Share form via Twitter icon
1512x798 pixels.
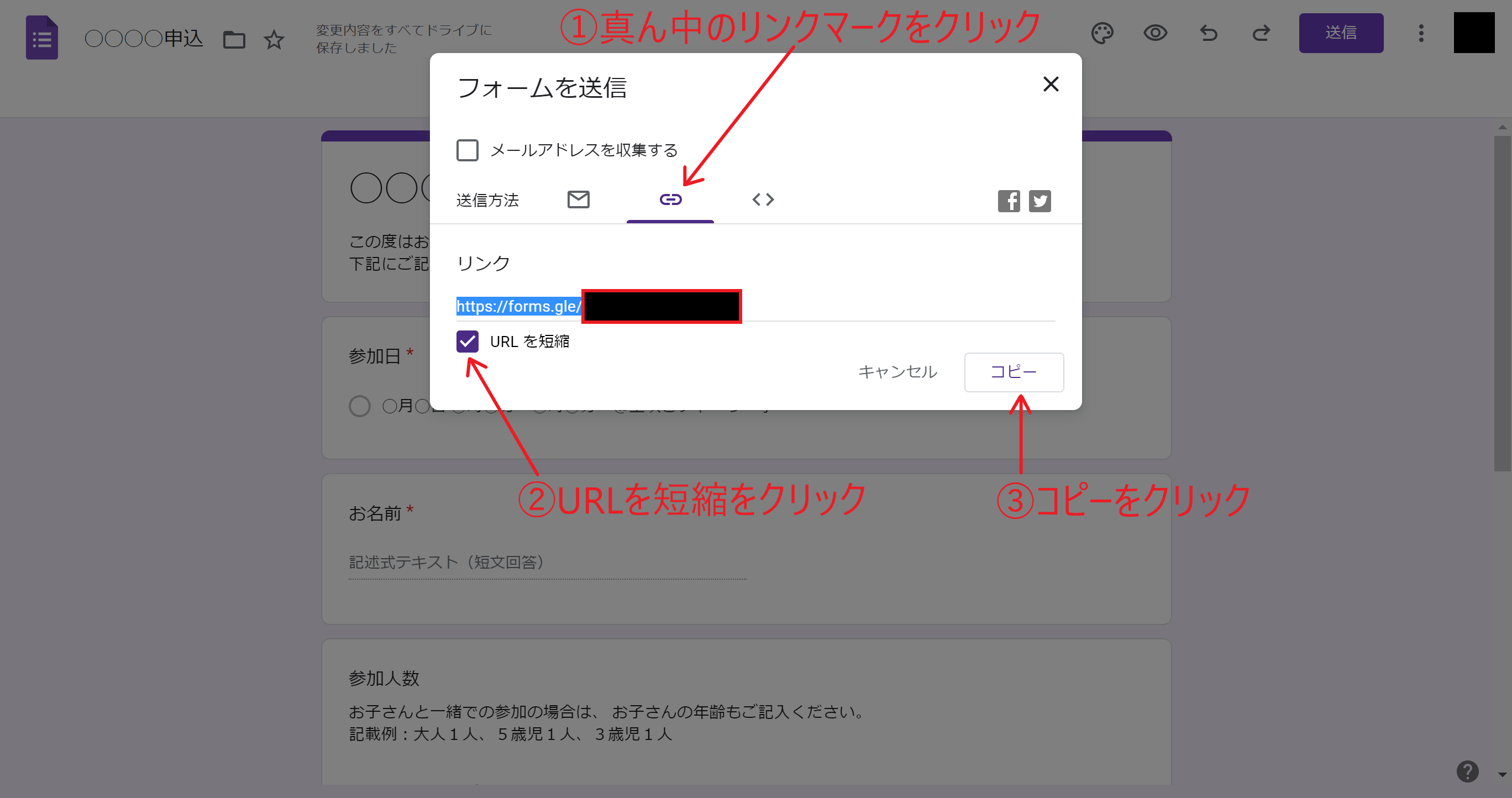(x=1039, y=201)
